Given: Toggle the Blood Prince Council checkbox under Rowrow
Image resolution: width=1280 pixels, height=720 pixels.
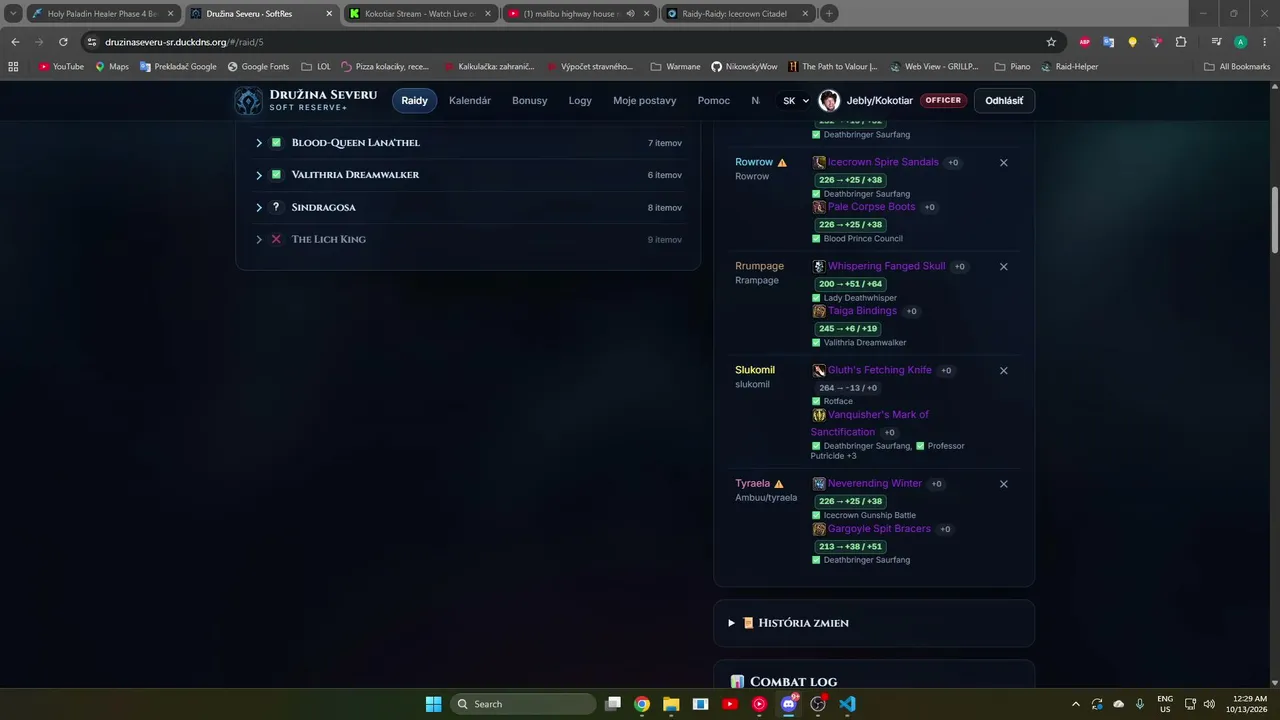Looking at the screenshot, I should [816, 239].
